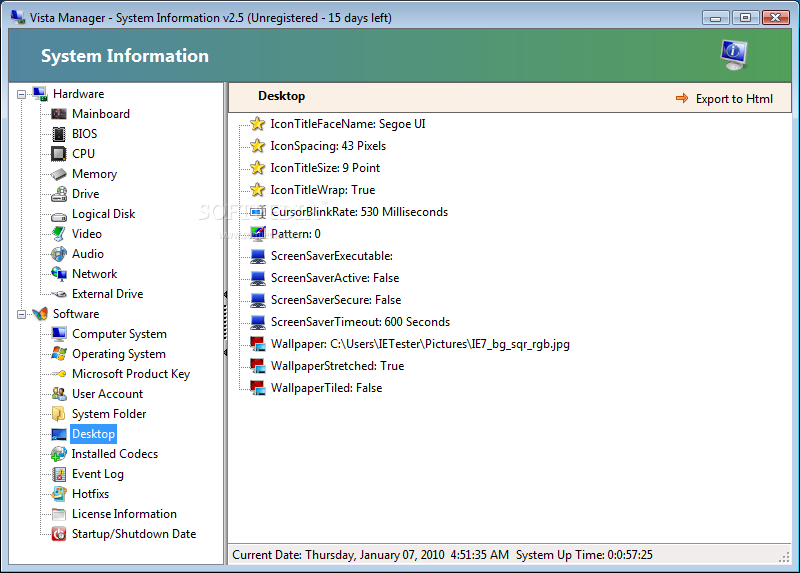Click the Hardware computer icon
The width and height of the screenshot is (800, 573).
[40, 94]
